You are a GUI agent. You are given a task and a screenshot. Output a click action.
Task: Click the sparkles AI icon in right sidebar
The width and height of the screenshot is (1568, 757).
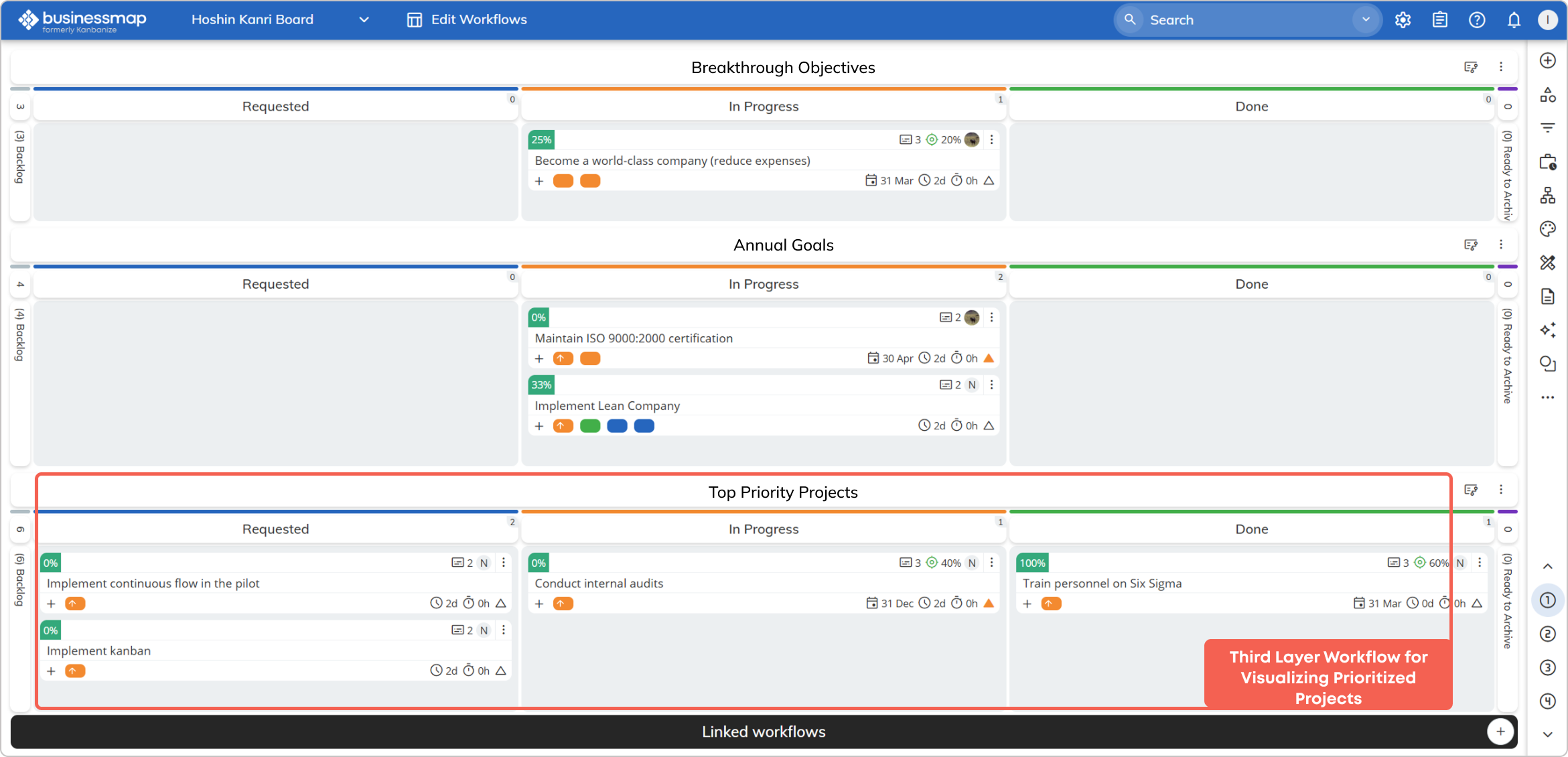pyautogui.click(x=1548, y=330)
